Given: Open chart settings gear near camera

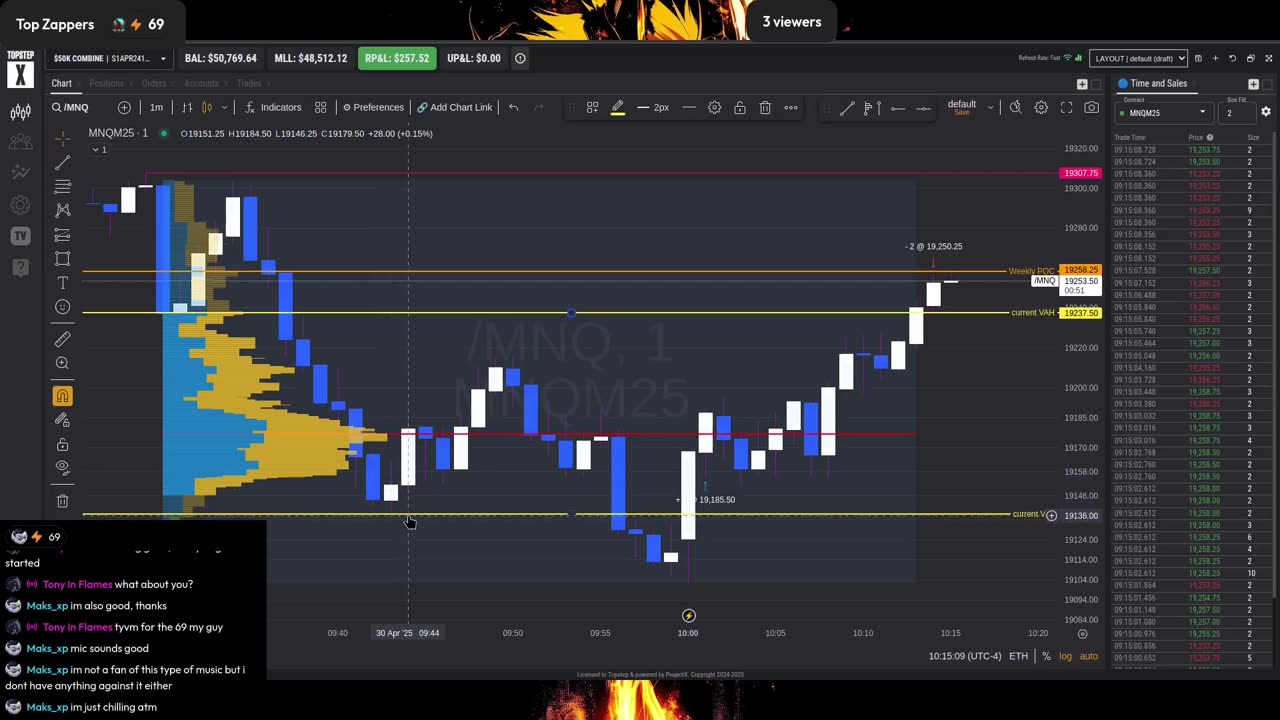Looking at the screenshot, I should click(1041, 107).
